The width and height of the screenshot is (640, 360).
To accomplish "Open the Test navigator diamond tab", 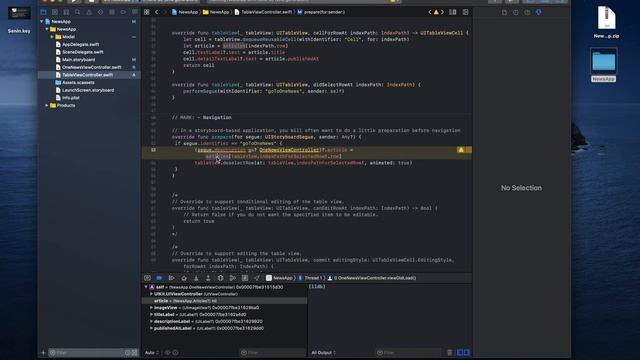I will (x=100, y=12).
